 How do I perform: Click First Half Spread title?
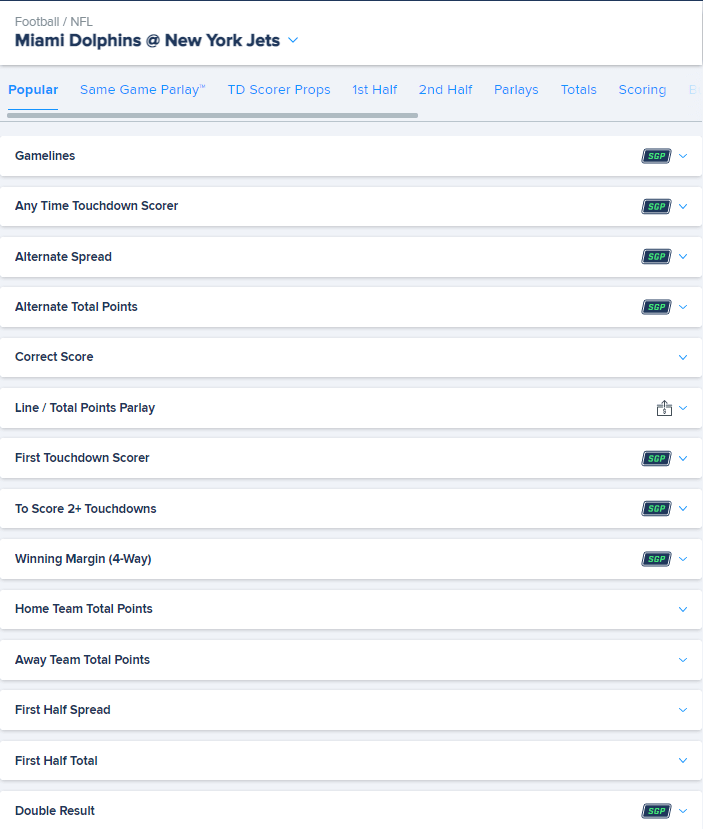[62, 710]
